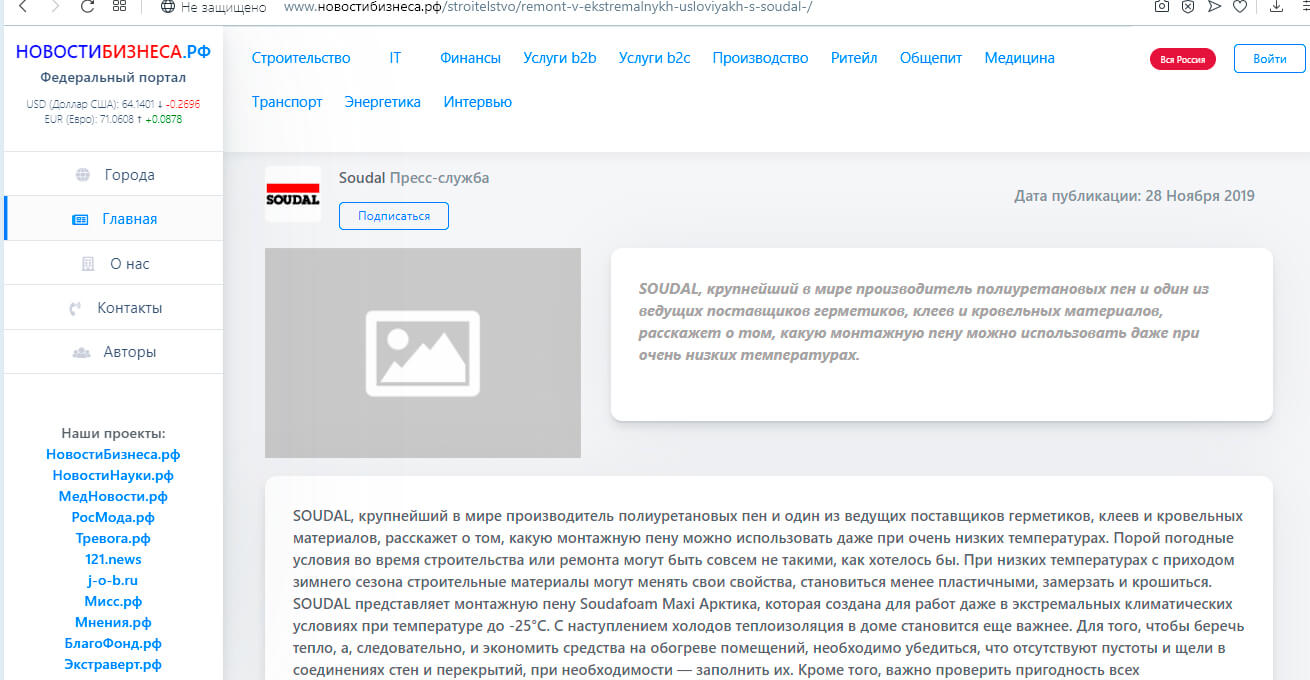Click the USD (Доллар США) exchange rate line
The image size is (1310, 680).
[113, 103]
